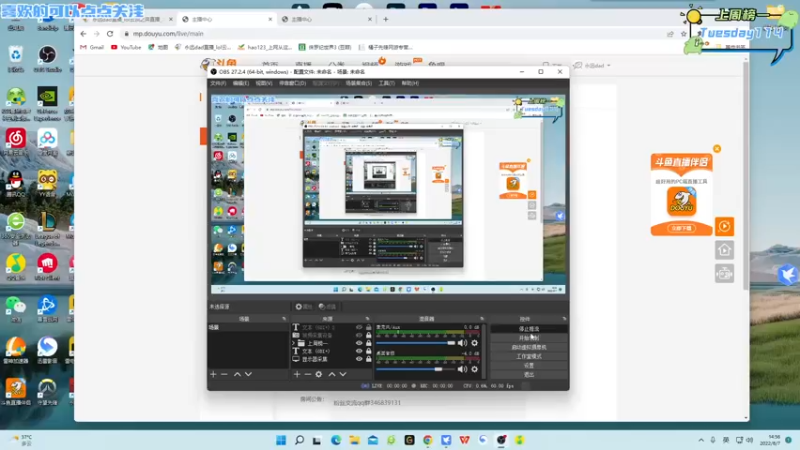Click the home icon on Douyu sidebar
Viewport: 800px width, 450px height.
point(724,250)
